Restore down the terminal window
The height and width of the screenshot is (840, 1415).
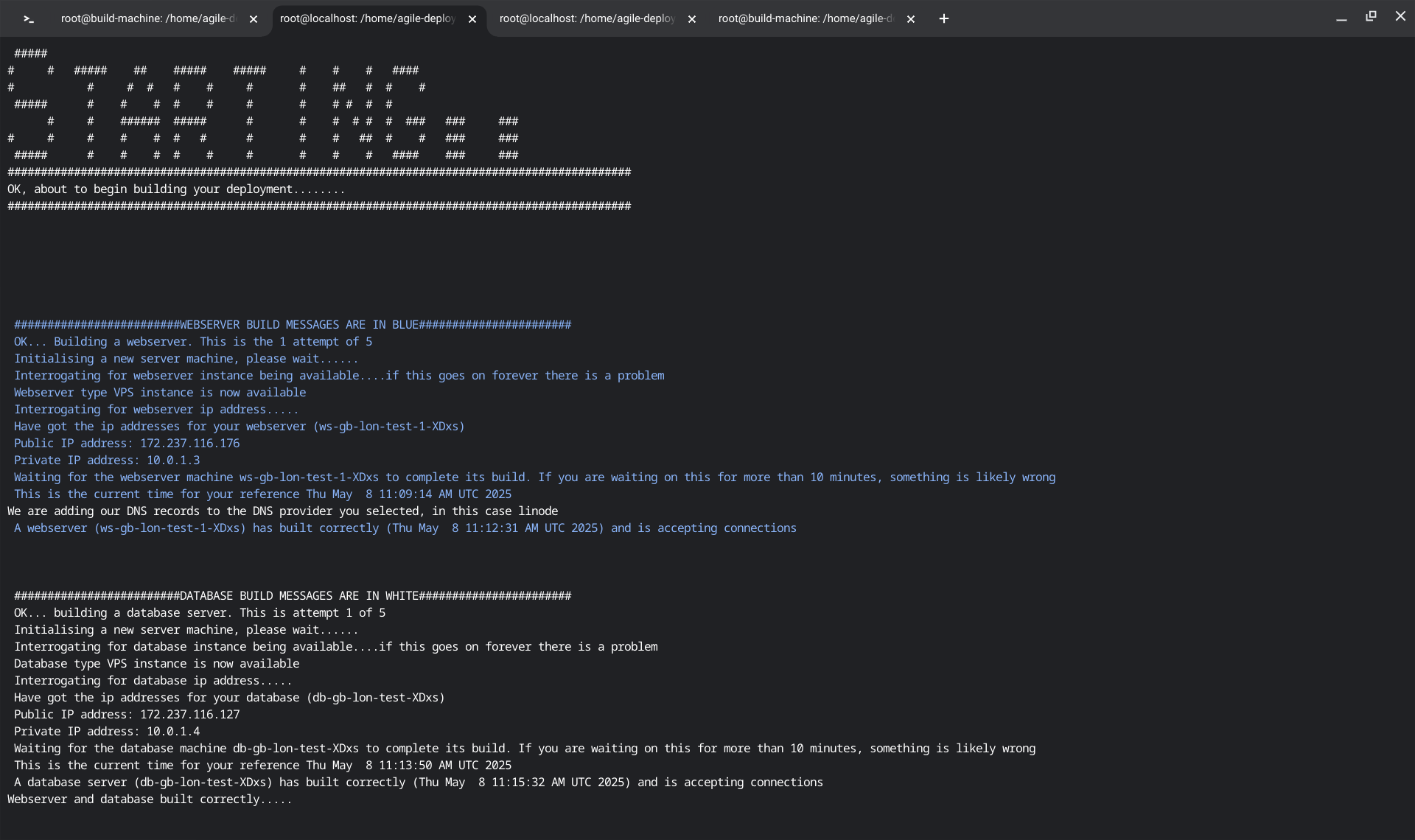tap(1371, 16)
